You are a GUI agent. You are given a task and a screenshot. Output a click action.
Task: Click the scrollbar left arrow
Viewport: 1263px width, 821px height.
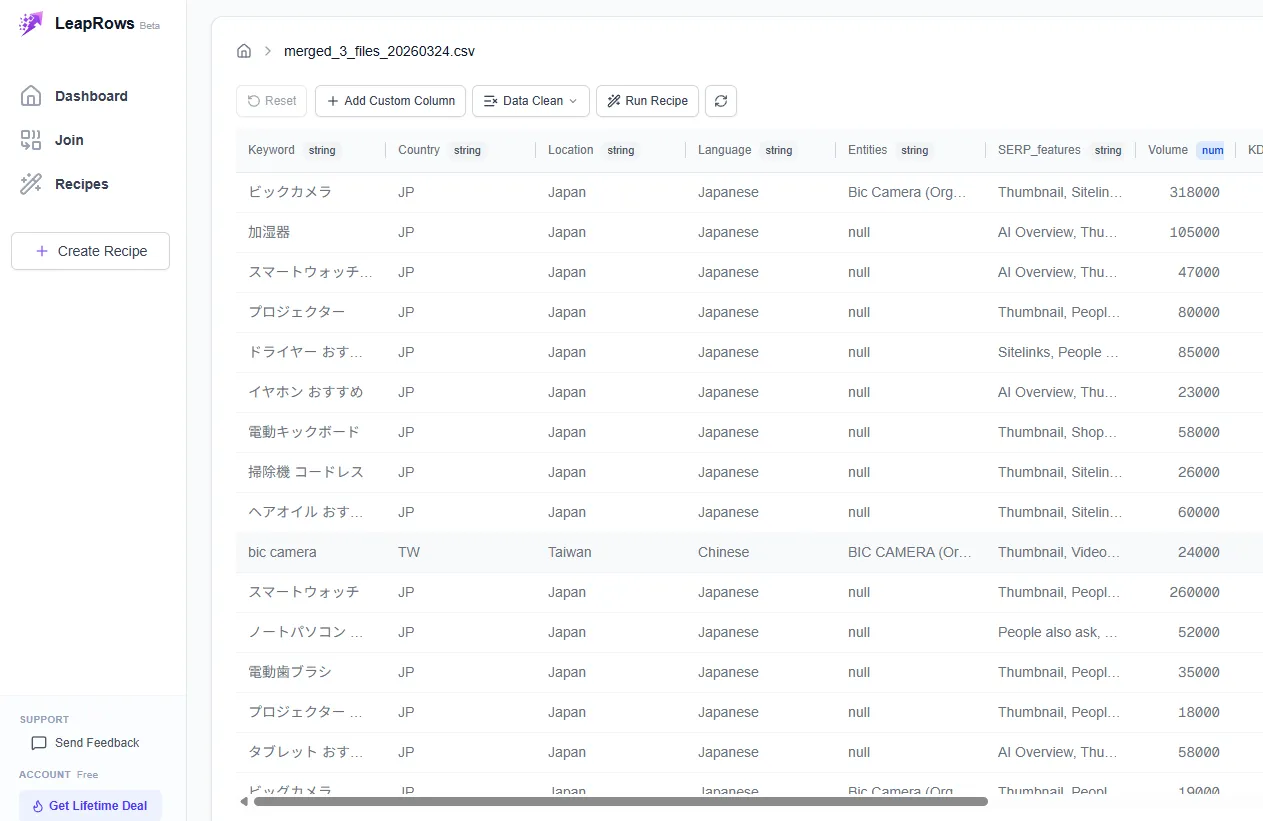tap(243, 801)
